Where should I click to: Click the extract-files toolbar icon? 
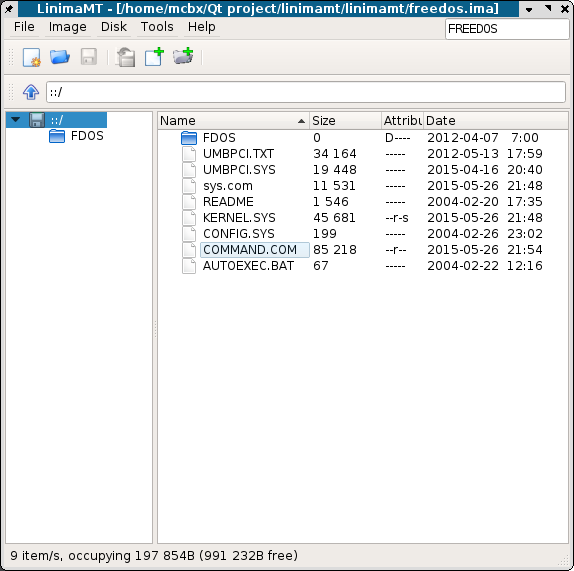click(x=126, y=57)
